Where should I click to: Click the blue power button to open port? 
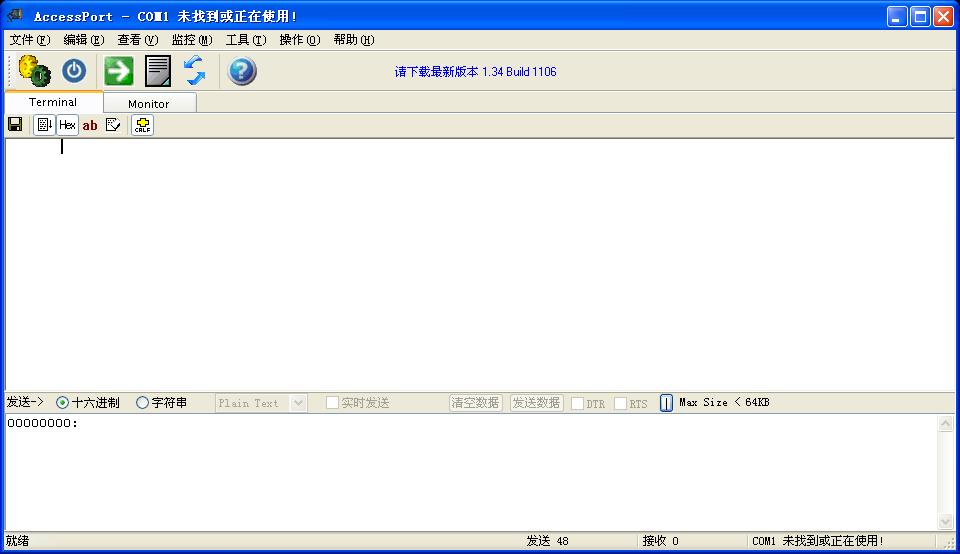pyautogui.click(x=74, y=71)
